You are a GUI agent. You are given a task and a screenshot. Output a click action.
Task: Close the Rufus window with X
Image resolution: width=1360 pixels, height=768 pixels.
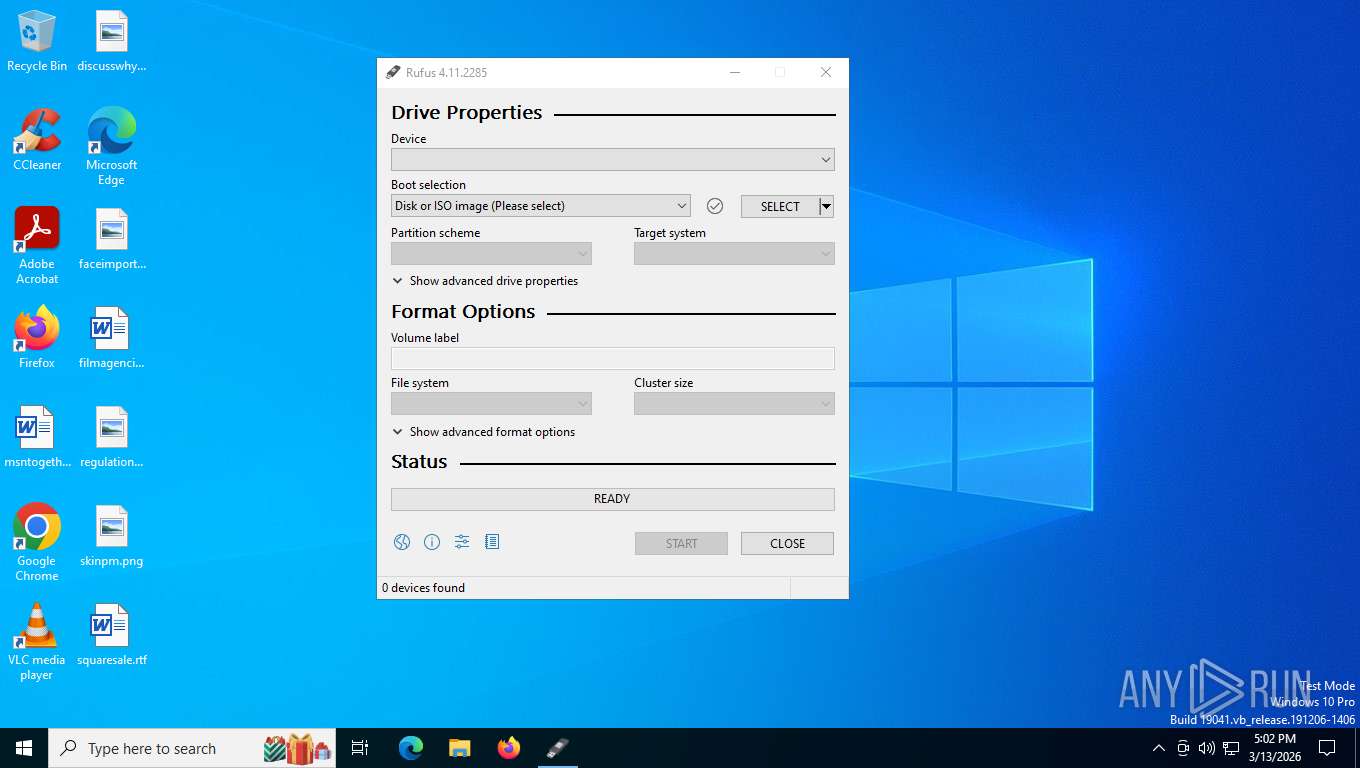[x=826, y=72]
